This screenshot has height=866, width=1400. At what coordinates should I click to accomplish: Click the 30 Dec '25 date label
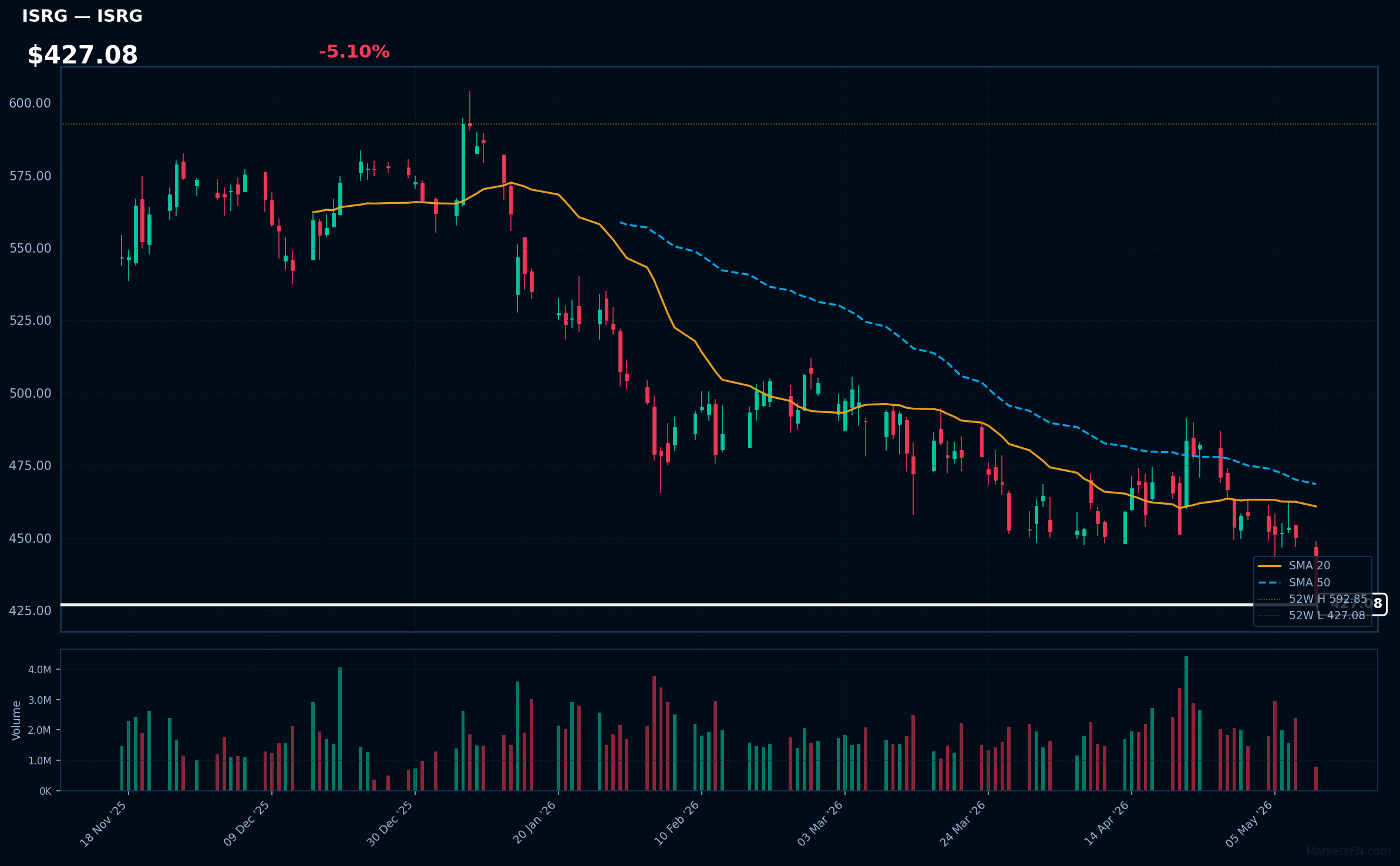coord(390,824)
